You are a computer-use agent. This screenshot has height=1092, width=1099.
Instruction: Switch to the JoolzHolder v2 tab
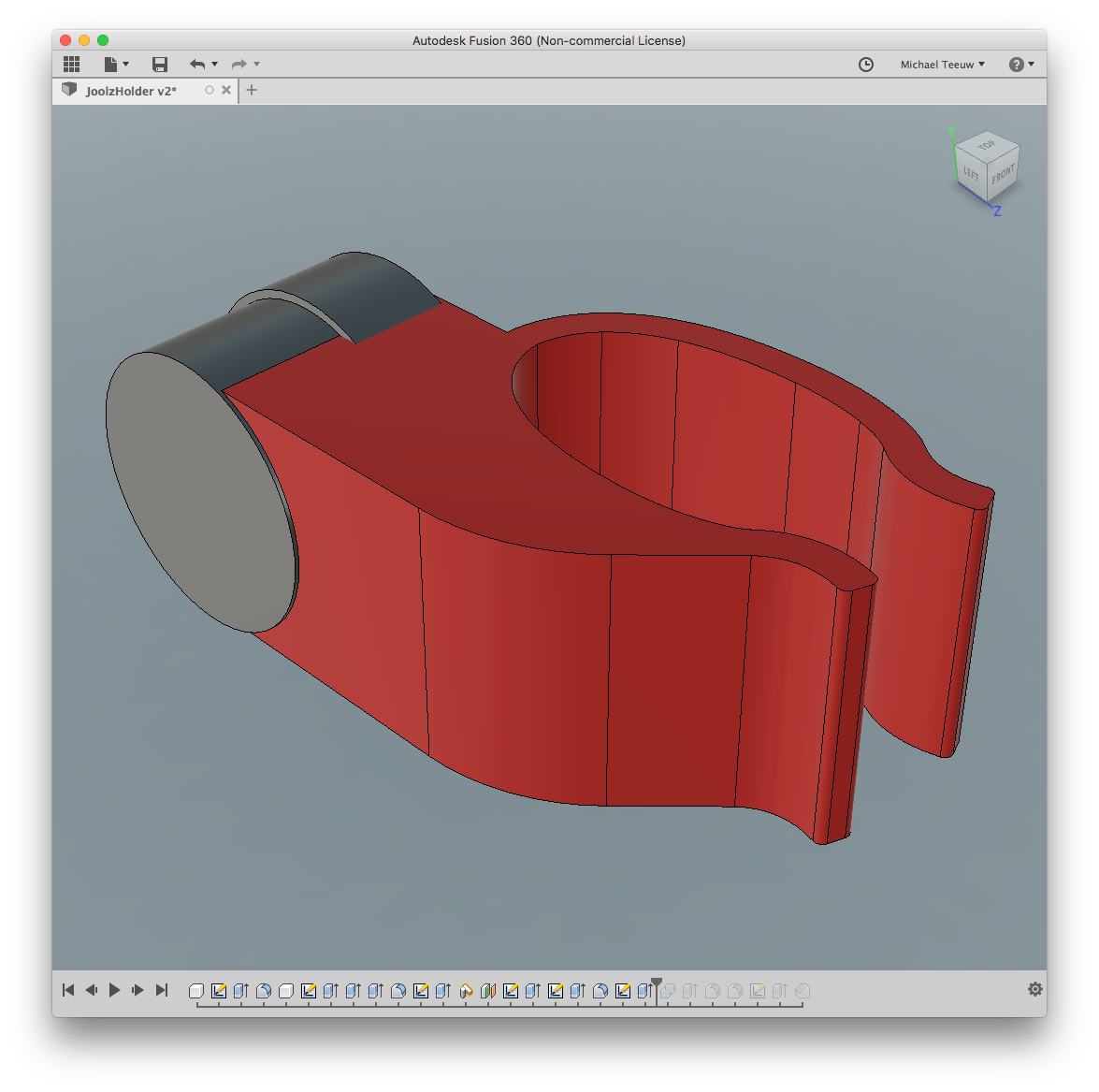131,91
